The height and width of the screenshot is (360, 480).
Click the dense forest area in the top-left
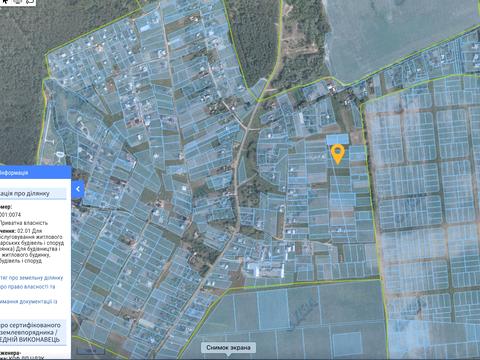click(x=20, y=83)
